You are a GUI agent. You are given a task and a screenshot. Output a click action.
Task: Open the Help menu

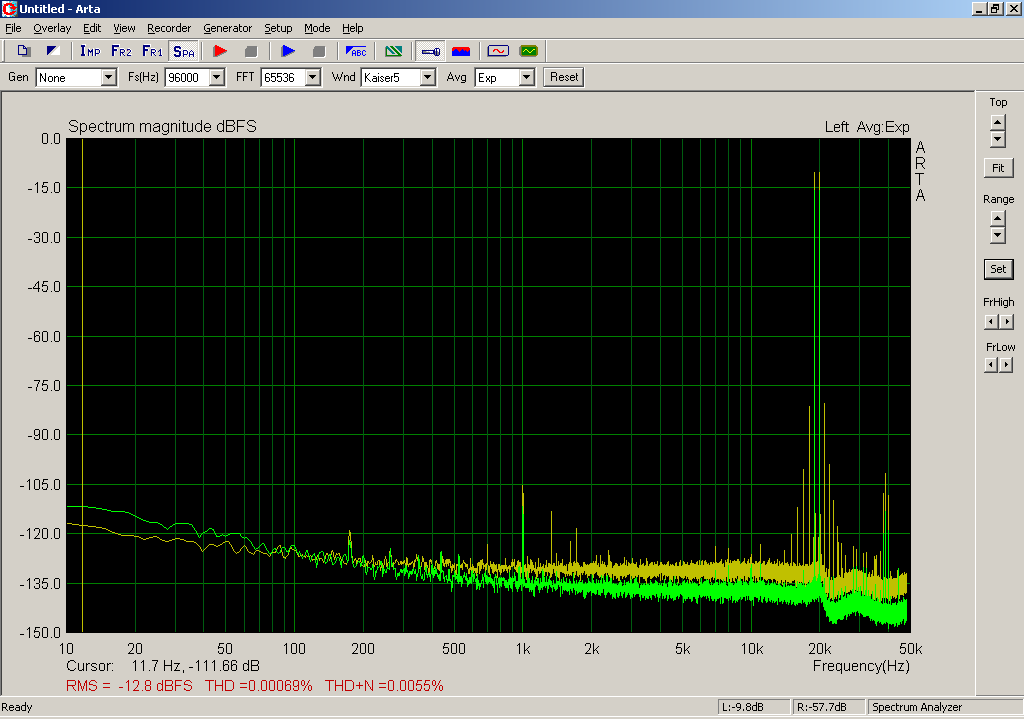[x=352, y=28]
